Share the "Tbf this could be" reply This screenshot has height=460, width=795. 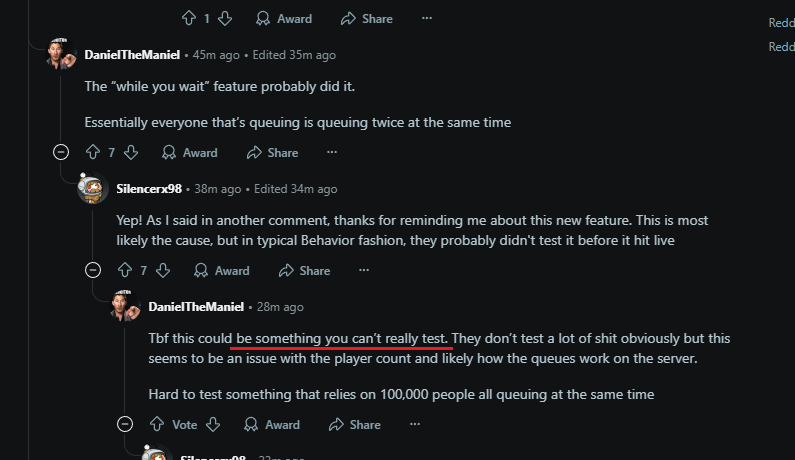355,424
